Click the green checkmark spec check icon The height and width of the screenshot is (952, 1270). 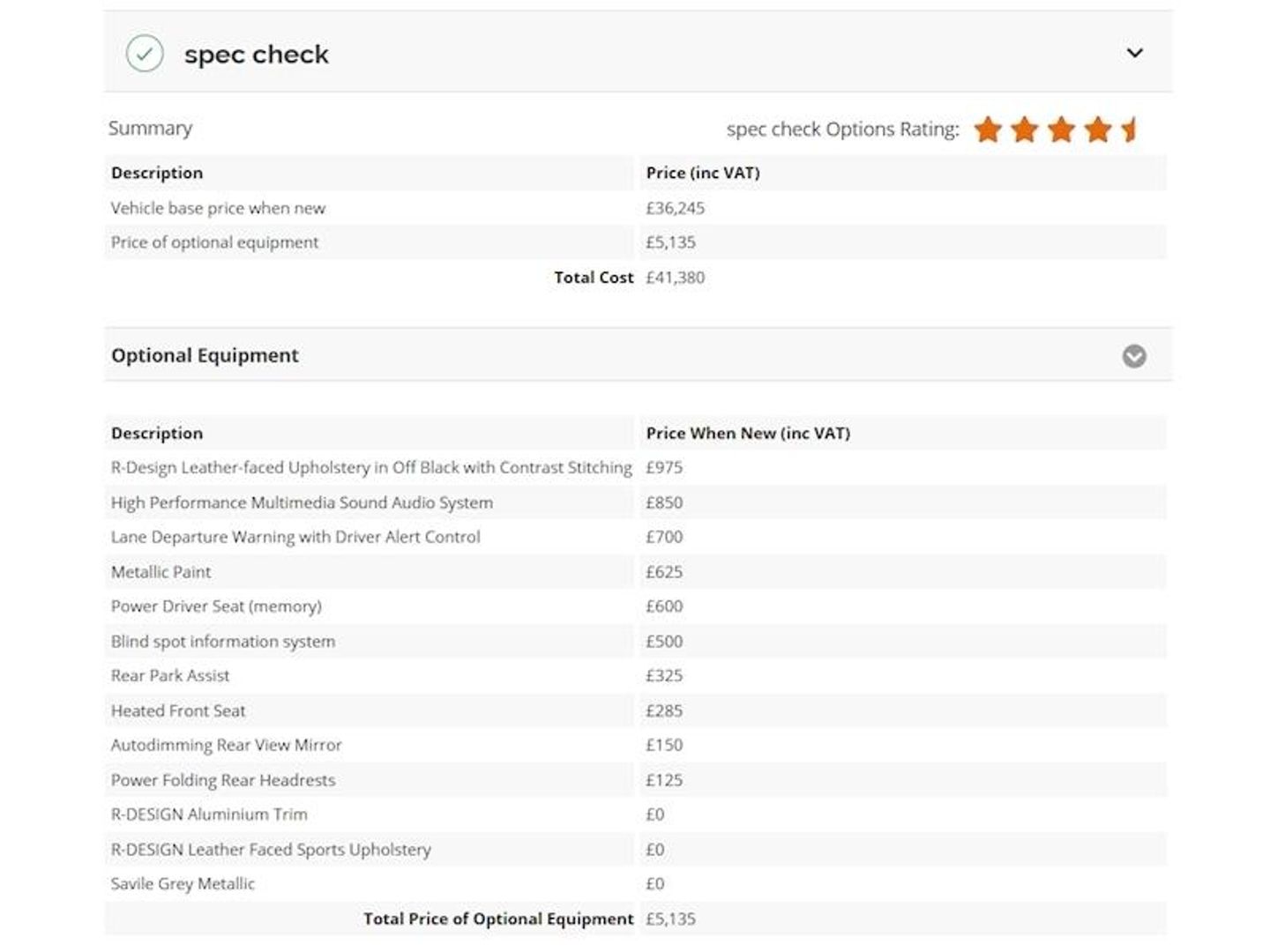tap(145, 54)
